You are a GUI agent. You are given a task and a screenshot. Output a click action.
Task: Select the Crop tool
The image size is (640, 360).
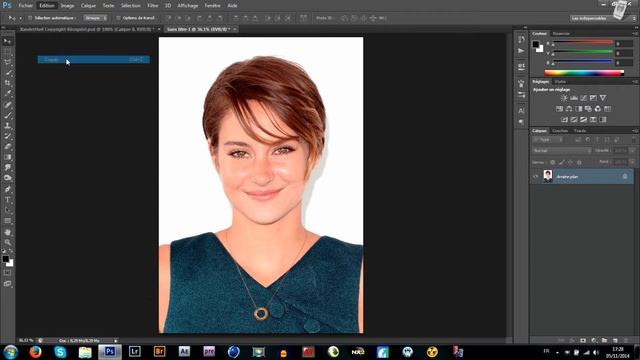point(7,83)
